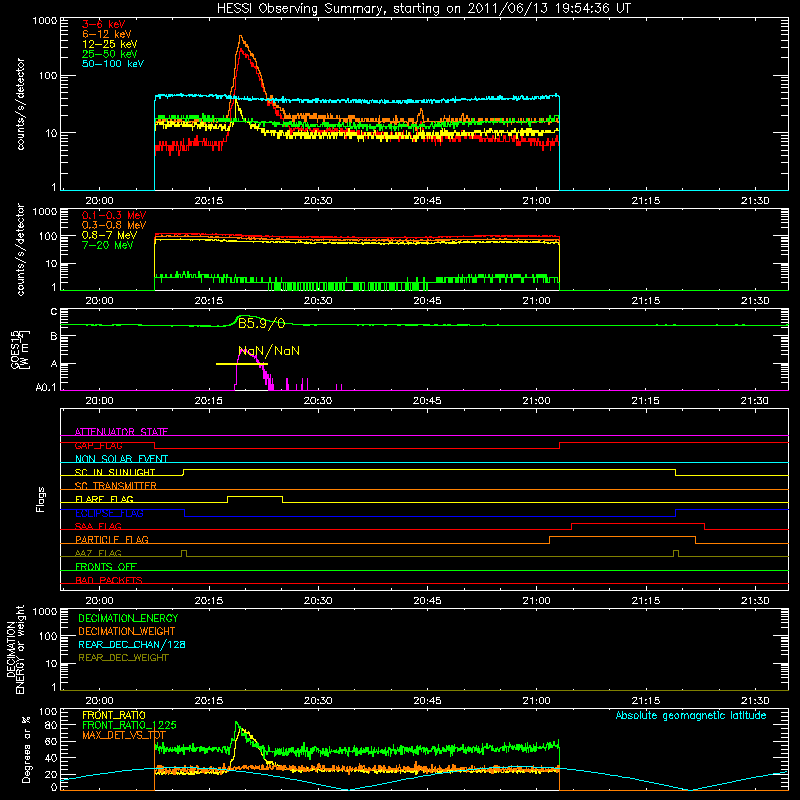Click the MAX_DET_VS_TOT legend entry

(x=123, y=736)
